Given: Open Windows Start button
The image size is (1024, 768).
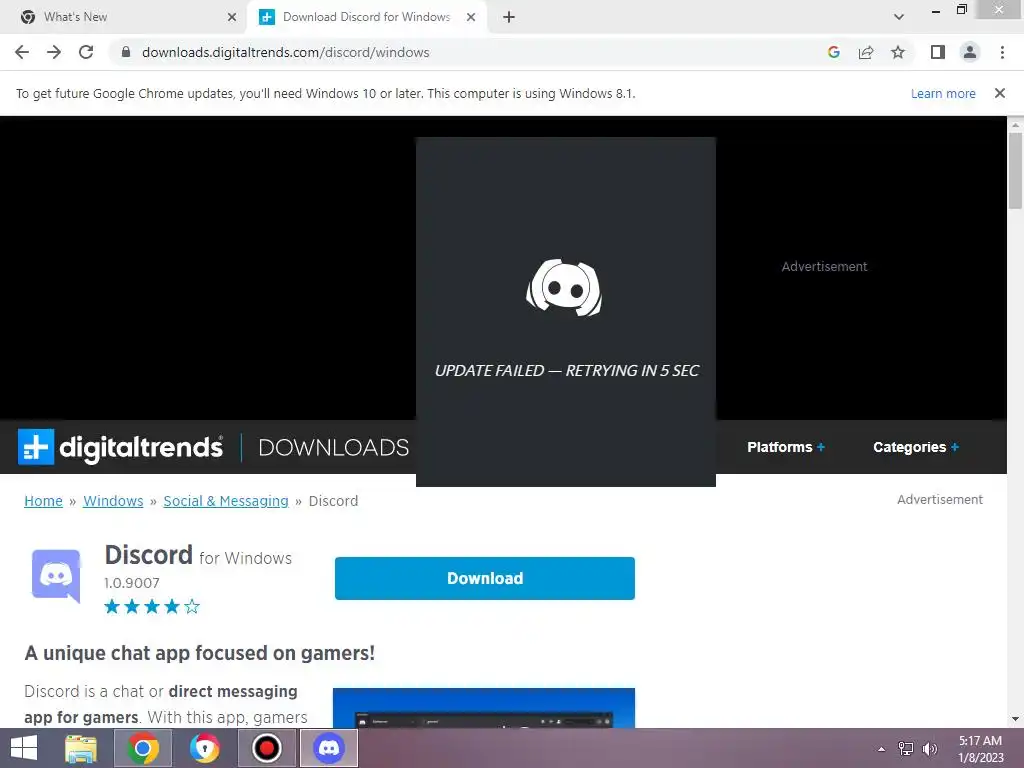Looking at the screenshot, I should click(x=24, y=748).
